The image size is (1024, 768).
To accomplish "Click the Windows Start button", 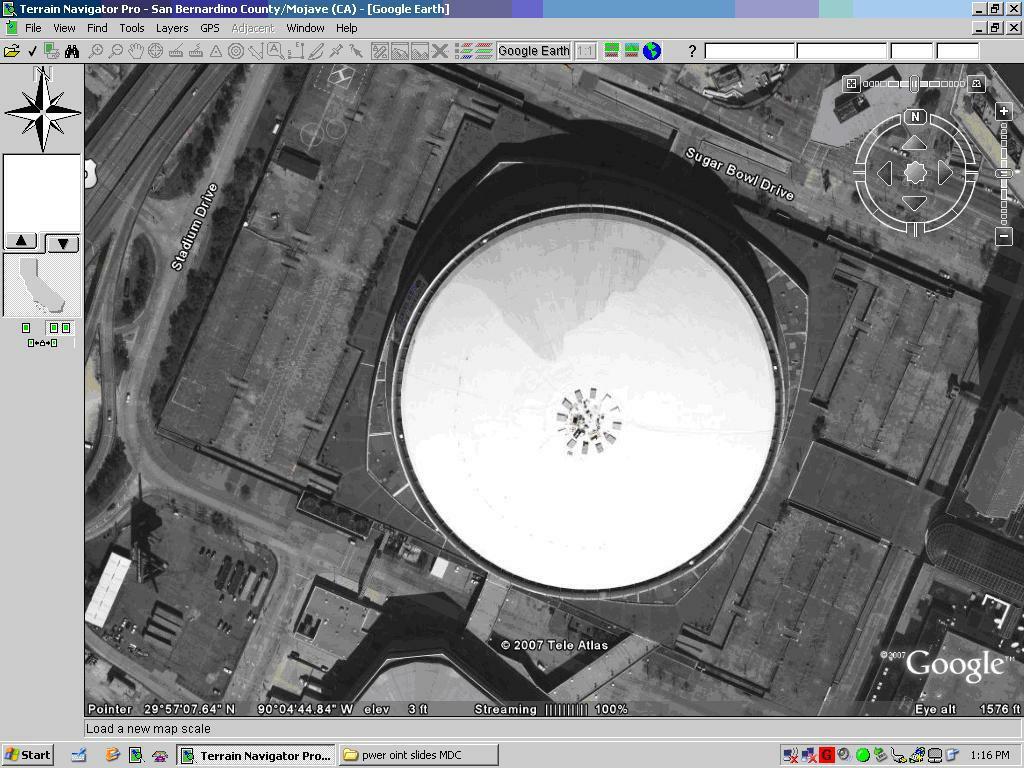I will [27, 755].
